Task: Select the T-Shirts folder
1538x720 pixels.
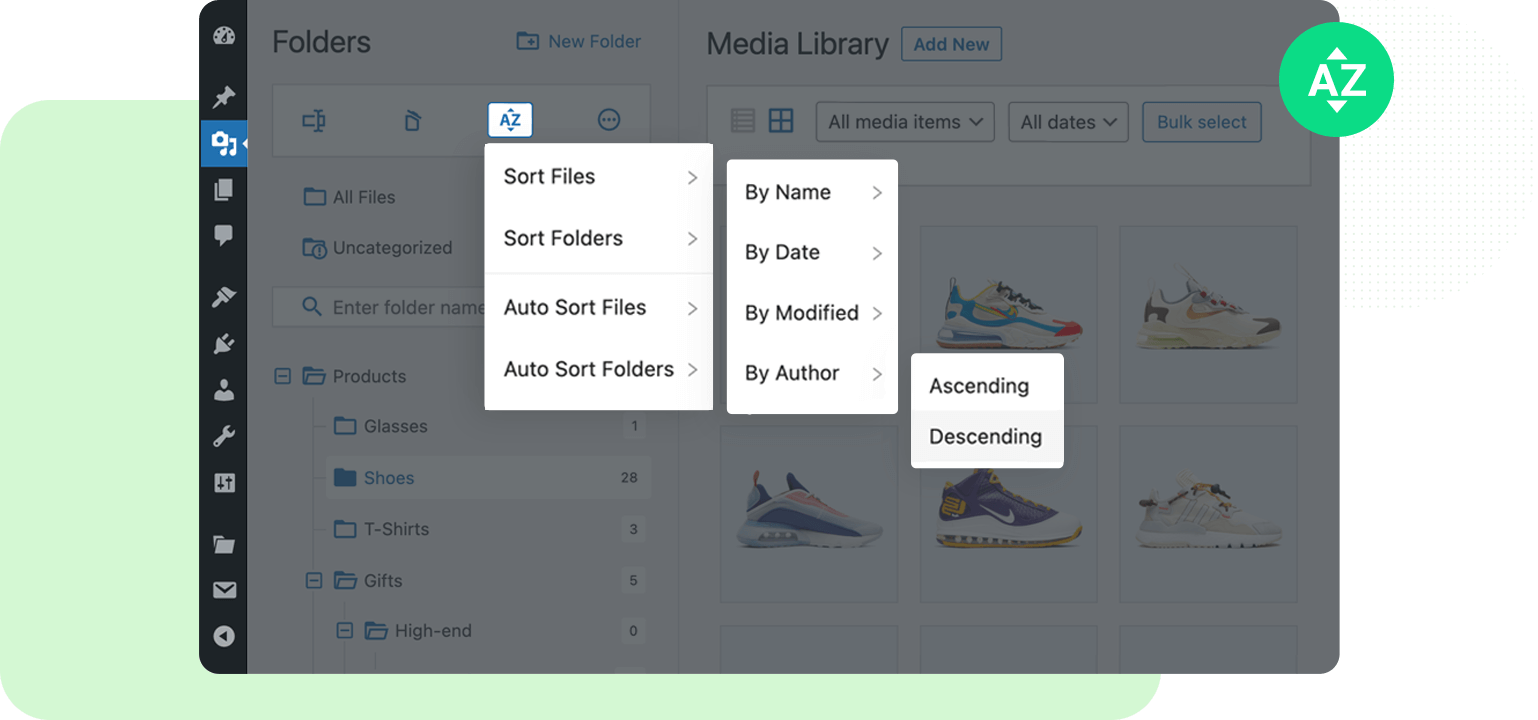Action: (x=381, y=529)
